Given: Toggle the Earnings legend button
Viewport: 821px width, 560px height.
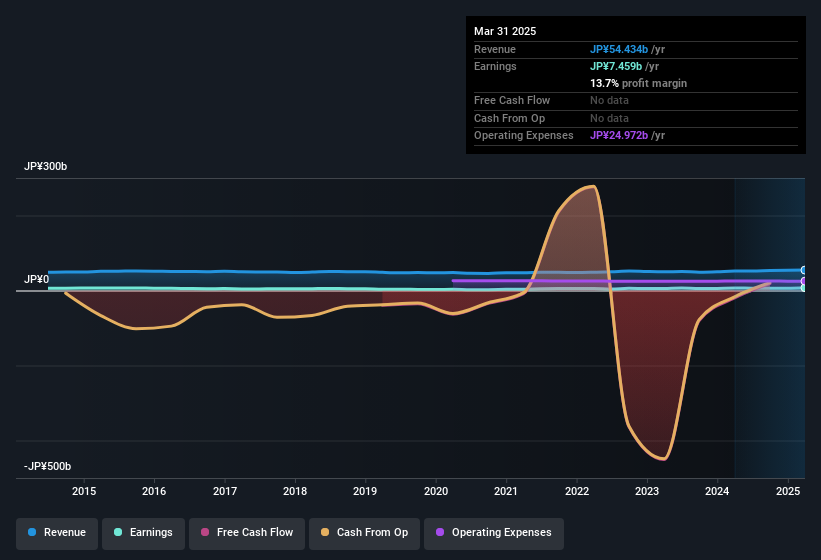Looking at the screenshot, I should click(143, 533).
